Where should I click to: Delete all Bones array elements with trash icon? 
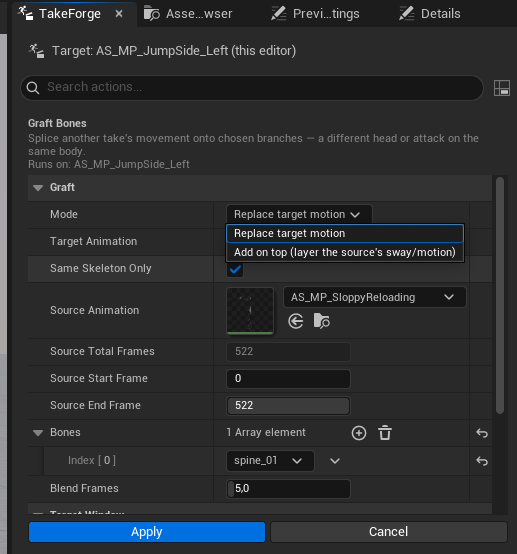(x=385, y=432)
